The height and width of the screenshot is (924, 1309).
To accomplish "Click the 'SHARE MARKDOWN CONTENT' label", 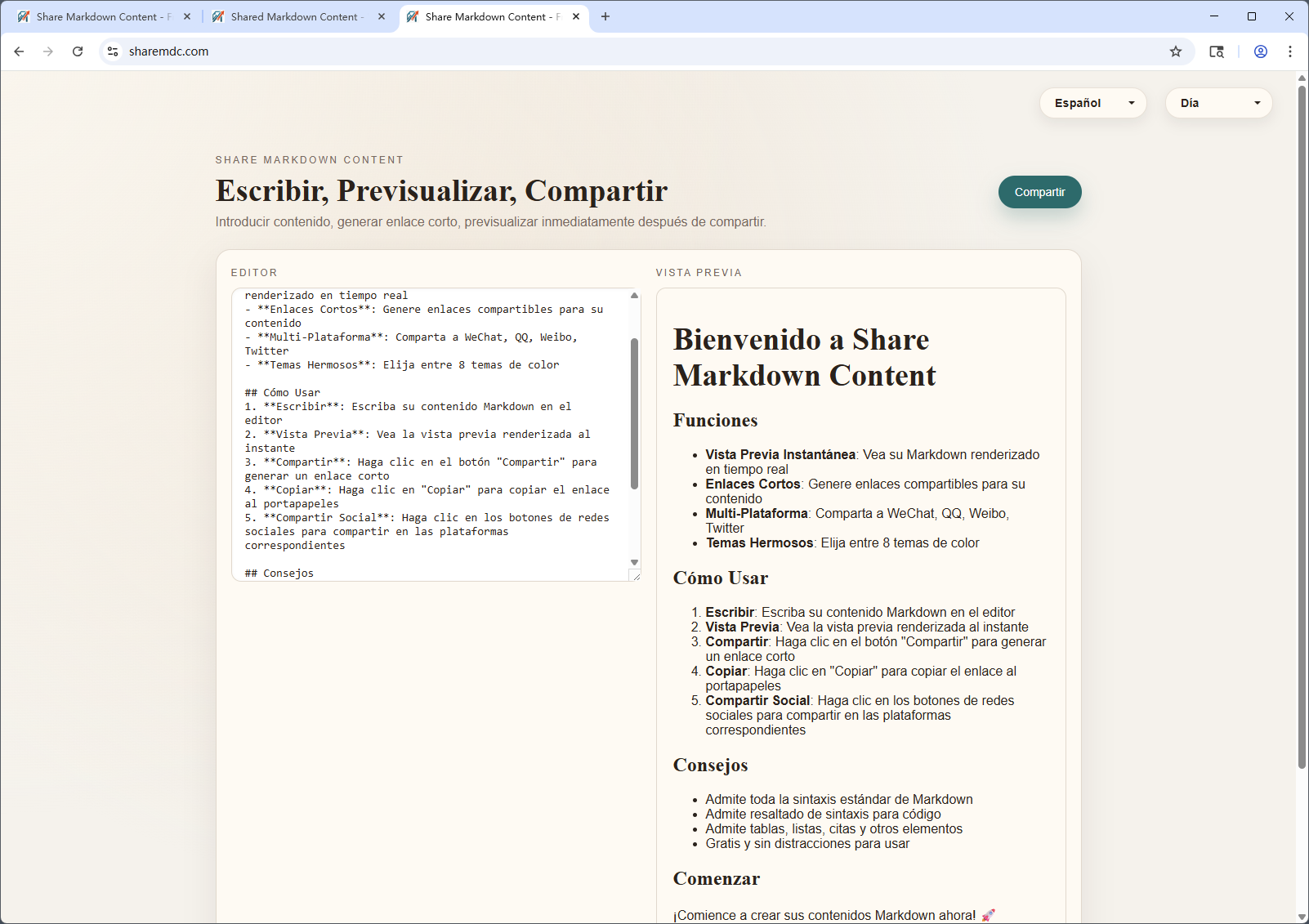I will [x=310, y=160].
